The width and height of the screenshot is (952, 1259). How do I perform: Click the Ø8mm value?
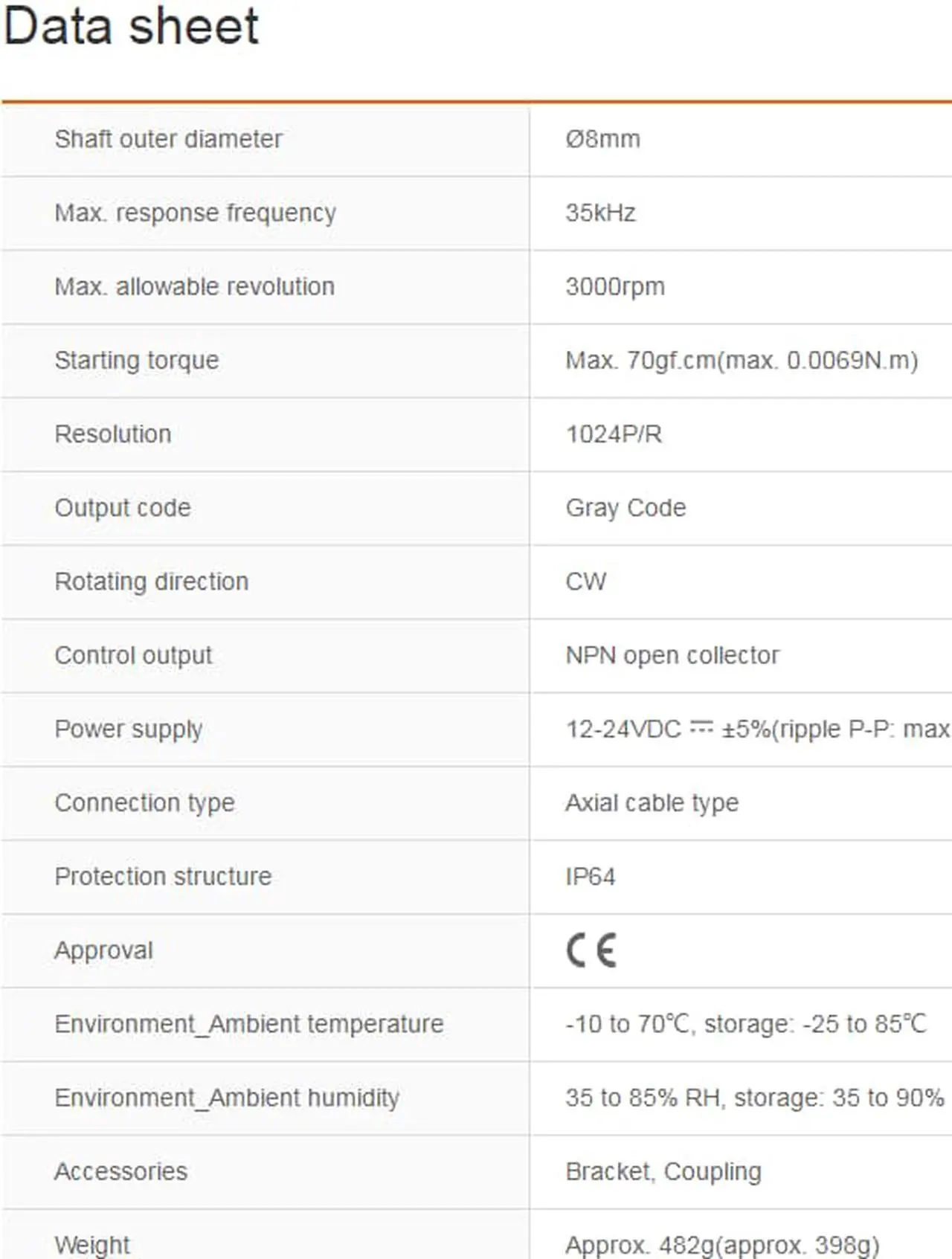603,139
